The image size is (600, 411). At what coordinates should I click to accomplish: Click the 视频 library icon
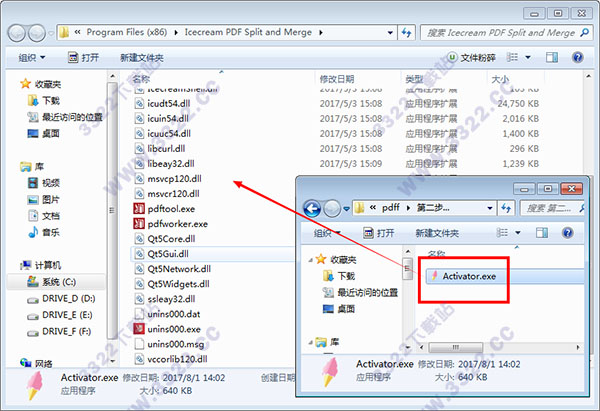(33, 183)
